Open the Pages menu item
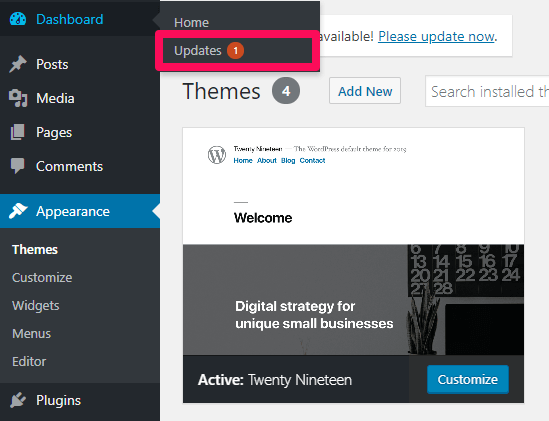Viewport: 549px width, 421px height. [80, 132]
